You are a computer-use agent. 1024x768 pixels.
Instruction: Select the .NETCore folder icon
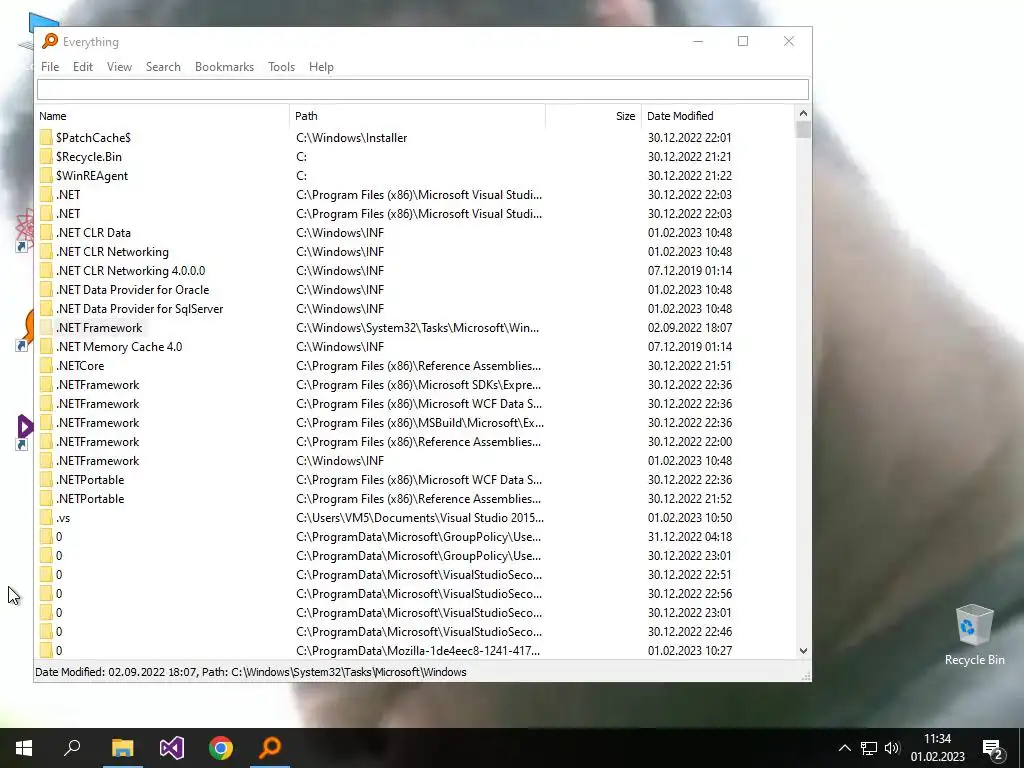click(x=46, y=366)
